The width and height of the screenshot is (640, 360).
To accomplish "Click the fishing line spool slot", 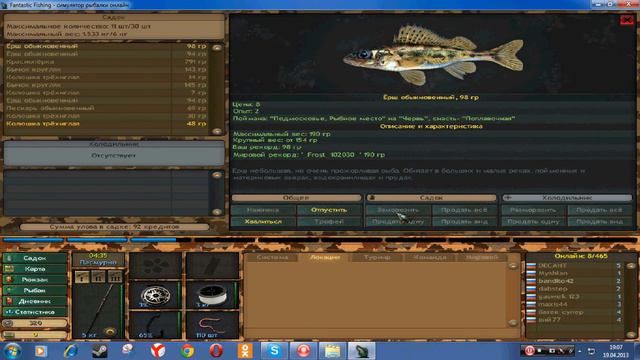I will (212, 295).
